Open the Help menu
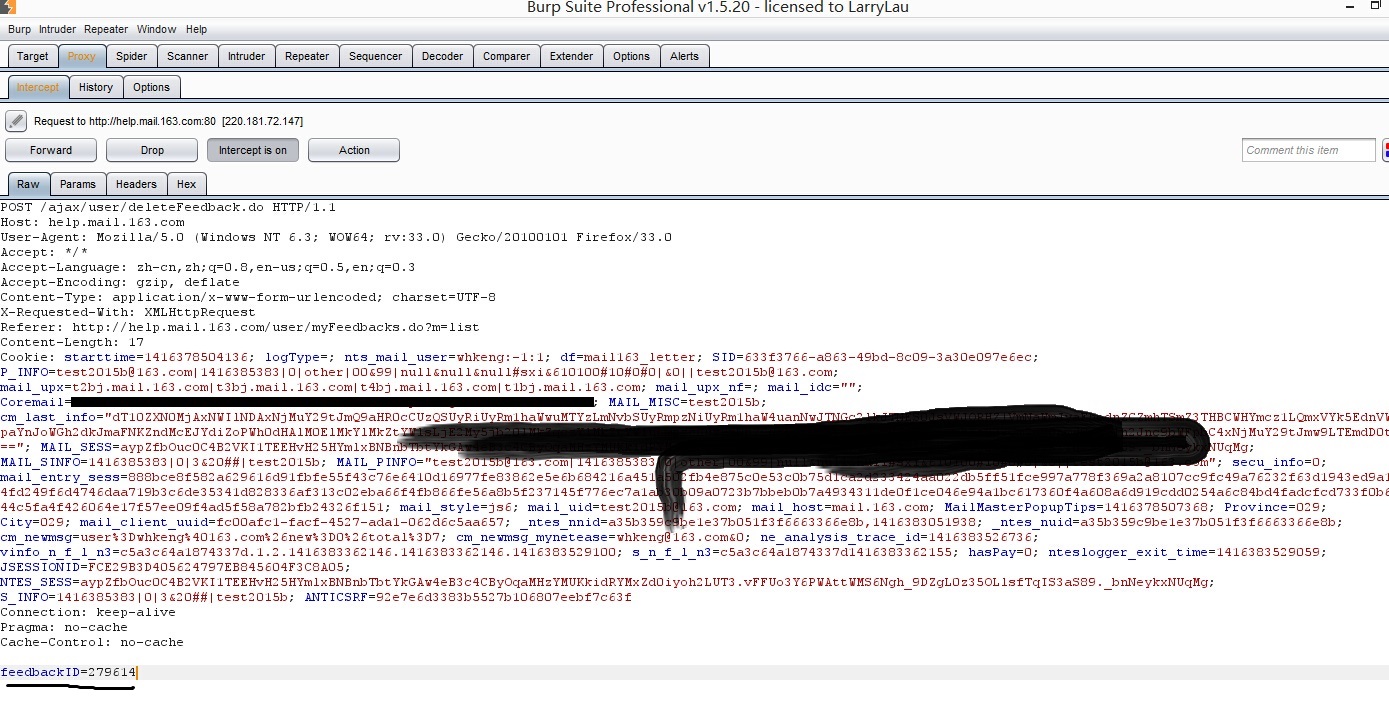 point(196,29)
